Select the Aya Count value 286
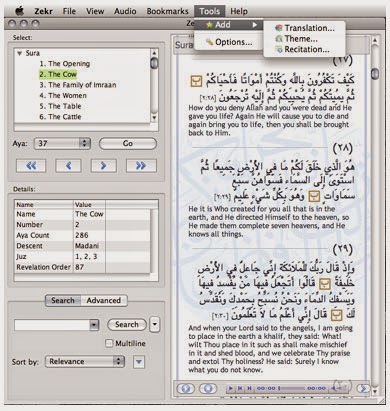The image size is (390, 411). click(82, 235)
